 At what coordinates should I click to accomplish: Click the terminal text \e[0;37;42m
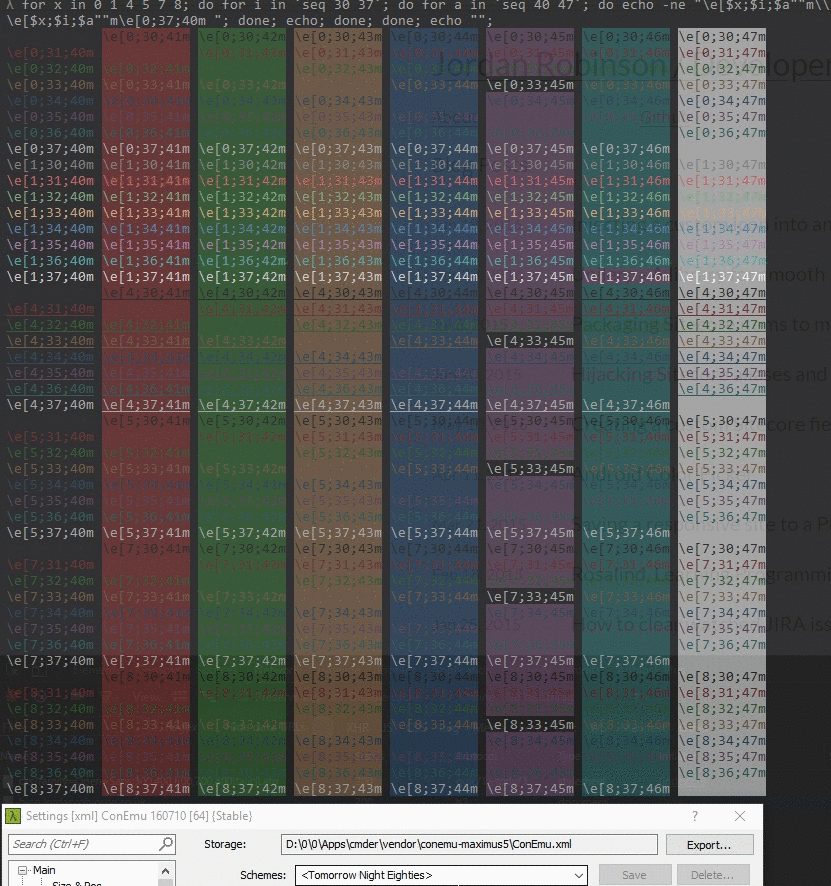click(242, 149)
